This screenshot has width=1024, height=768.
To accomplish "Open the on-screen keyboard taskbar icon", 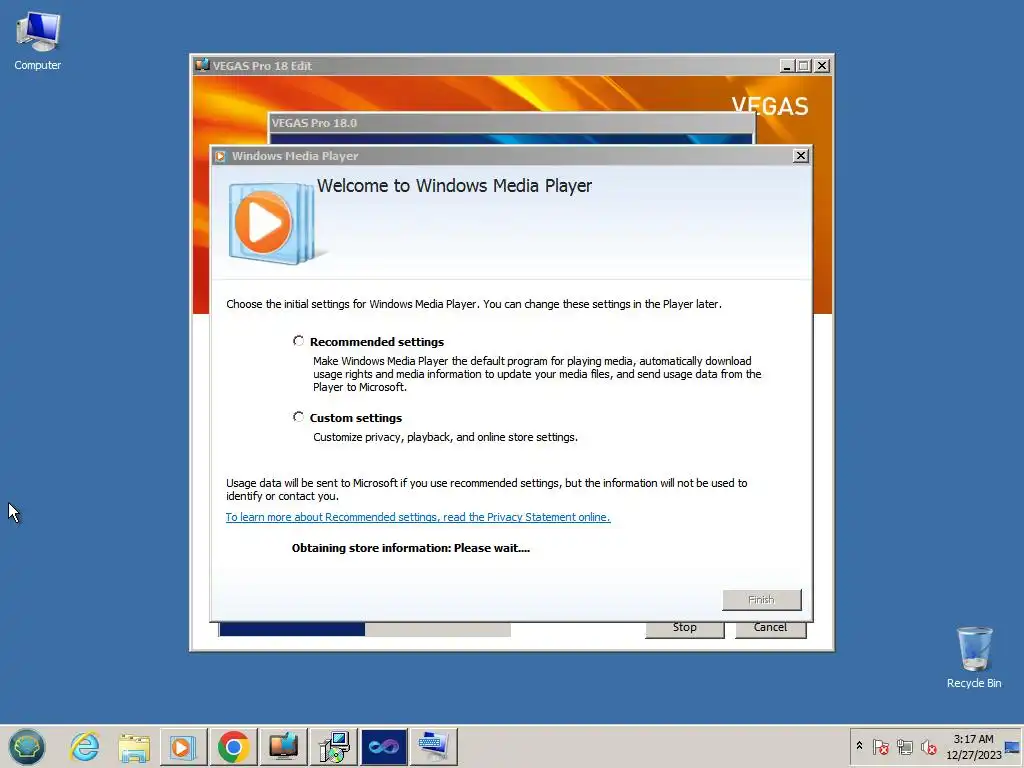I will pyautogui.click(x=434, y=747).
